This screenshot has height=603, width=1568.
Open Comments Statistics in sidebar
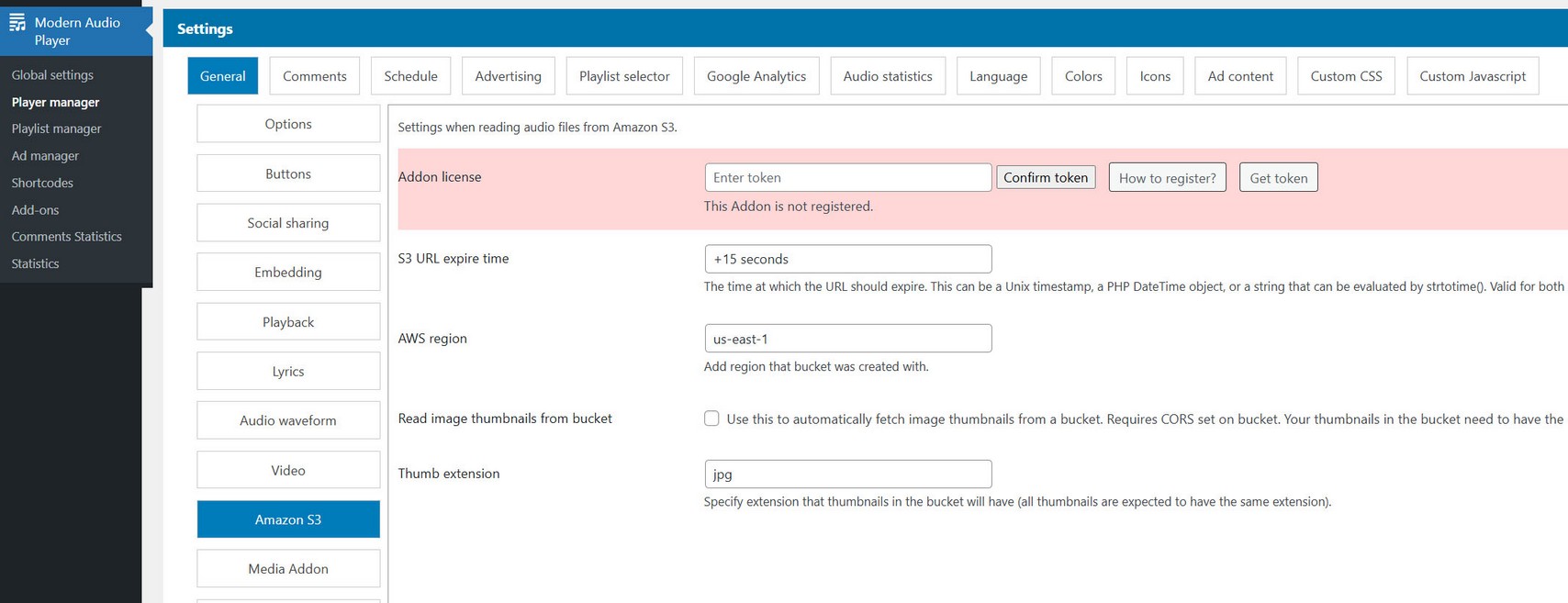pos(66,236)
